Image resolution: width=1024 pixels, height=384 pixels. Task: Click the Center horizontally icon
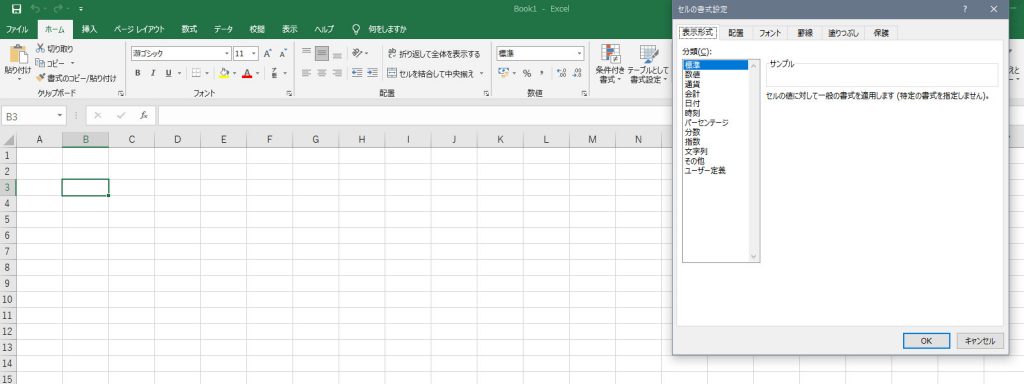tap(322, 73)
